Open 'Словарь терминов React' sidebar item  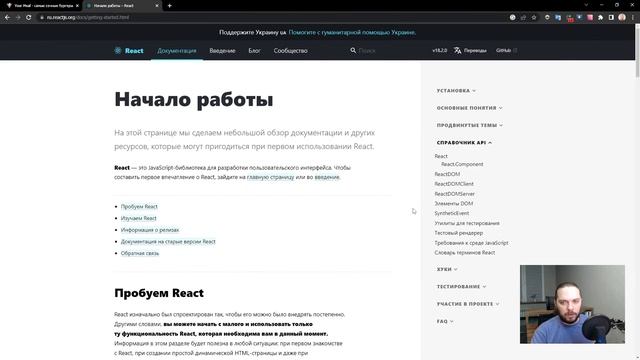pyautogui.click(x=464, y=253)
